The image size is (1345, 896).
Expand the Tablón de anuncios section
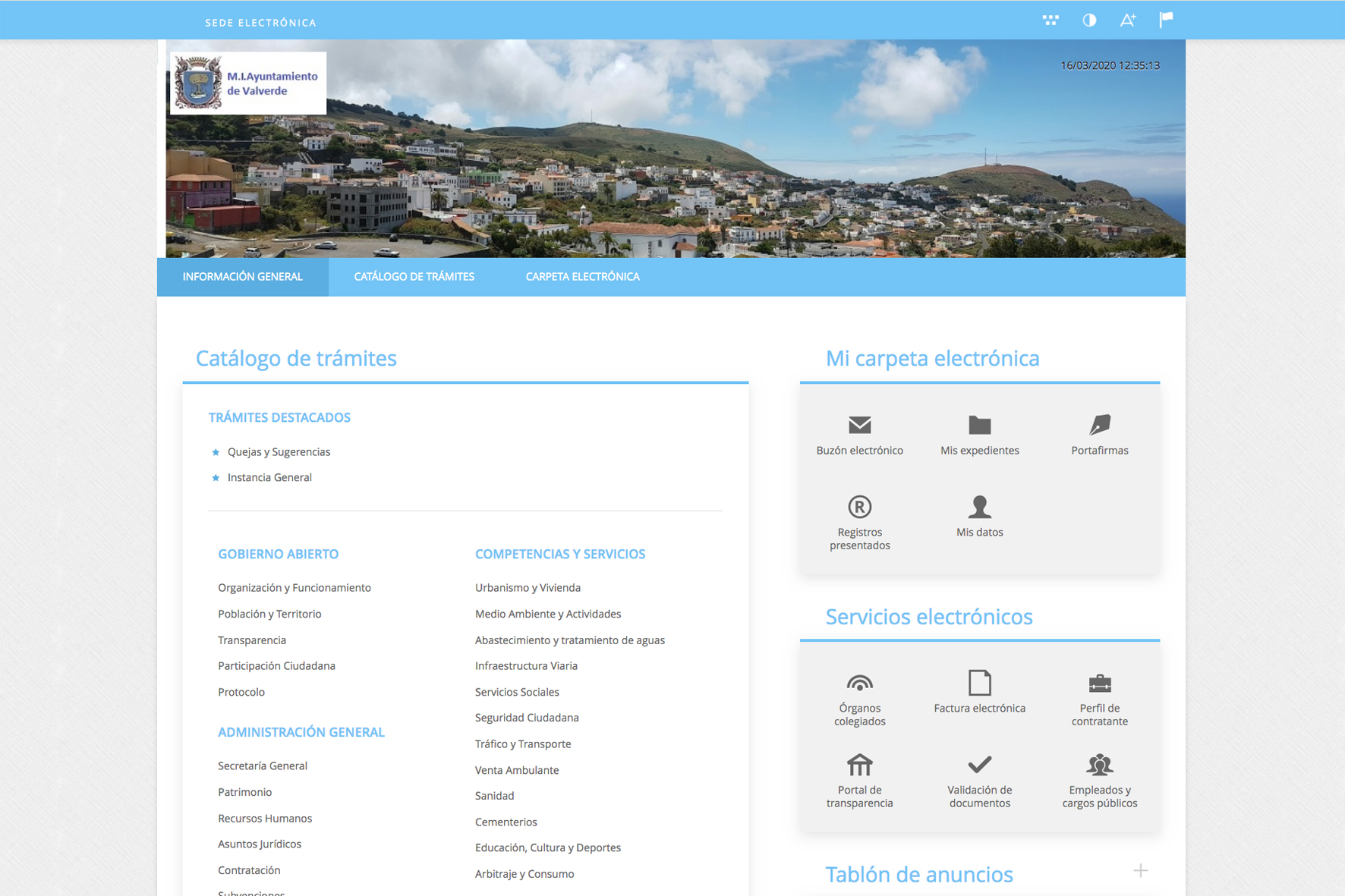[1140, 871]
